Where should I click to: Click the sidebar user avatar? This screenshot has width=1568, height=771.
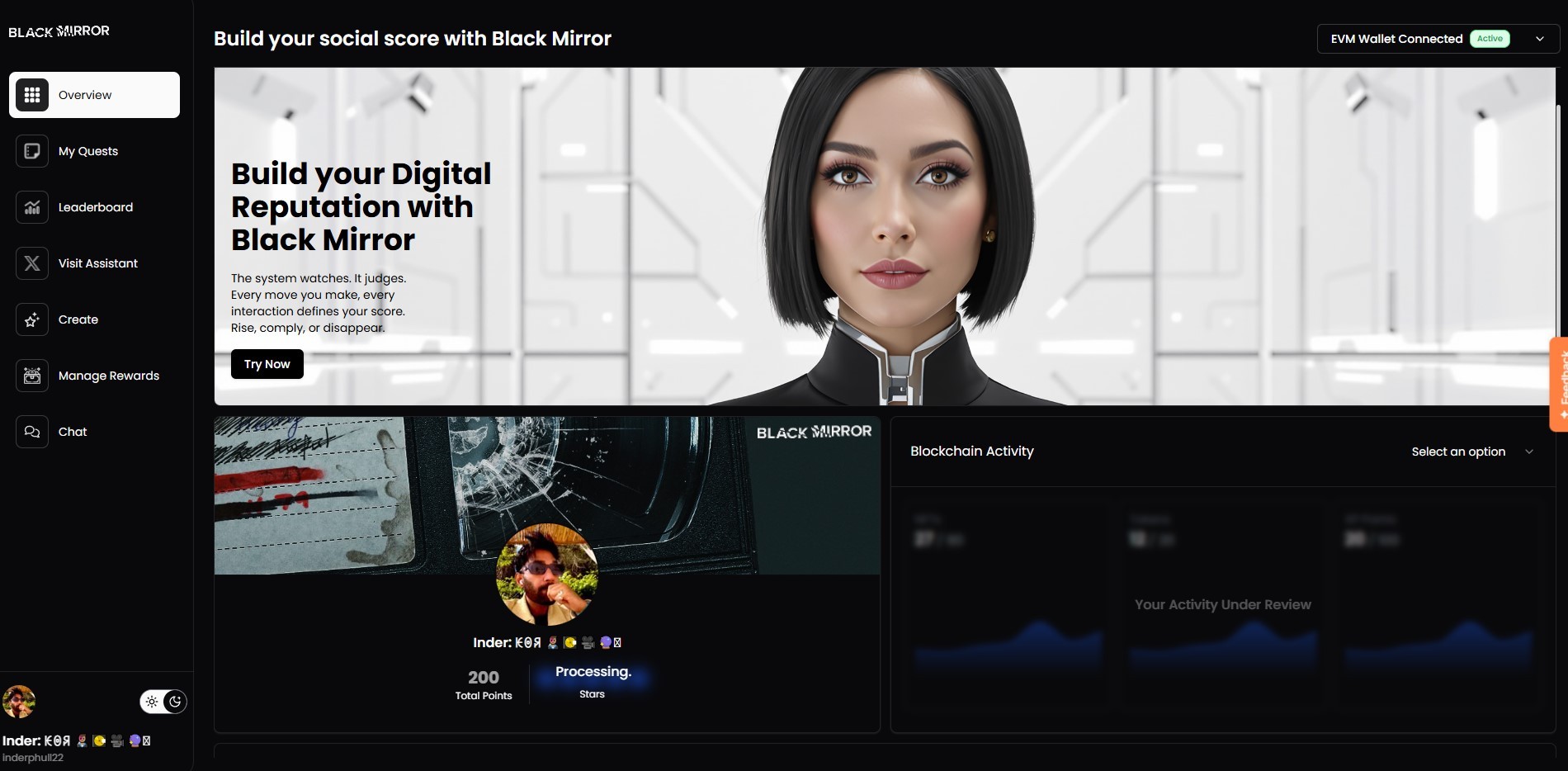pyautogui.click(x=19, y=702)
